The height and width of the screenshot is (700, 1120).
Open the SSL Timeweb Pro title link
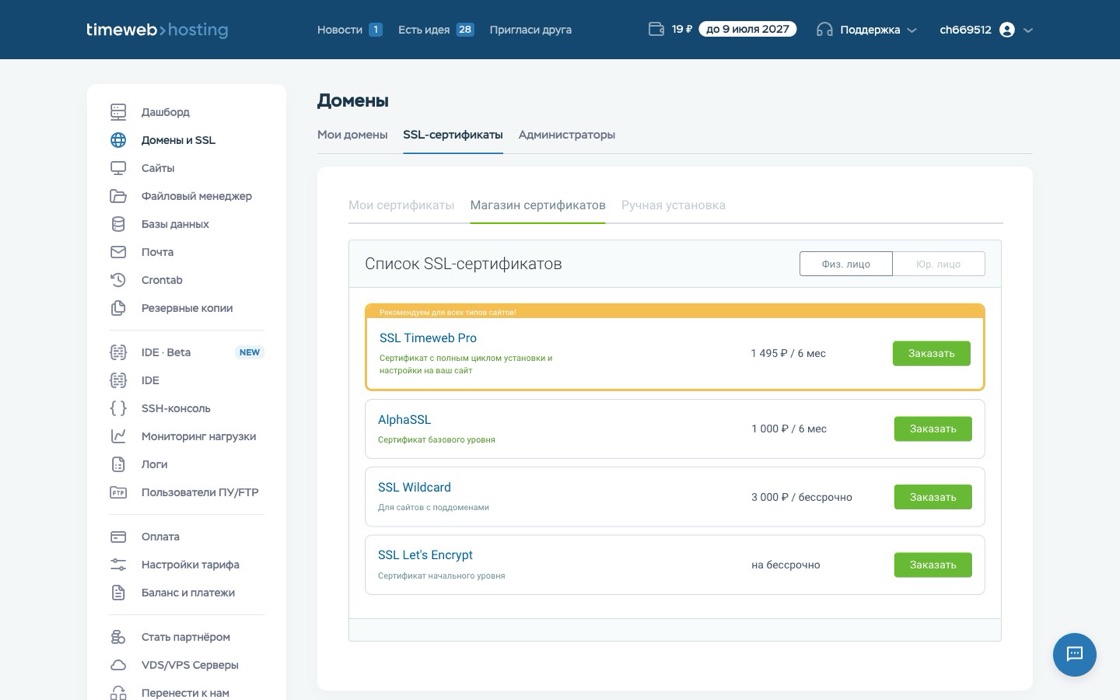[428, 338]
